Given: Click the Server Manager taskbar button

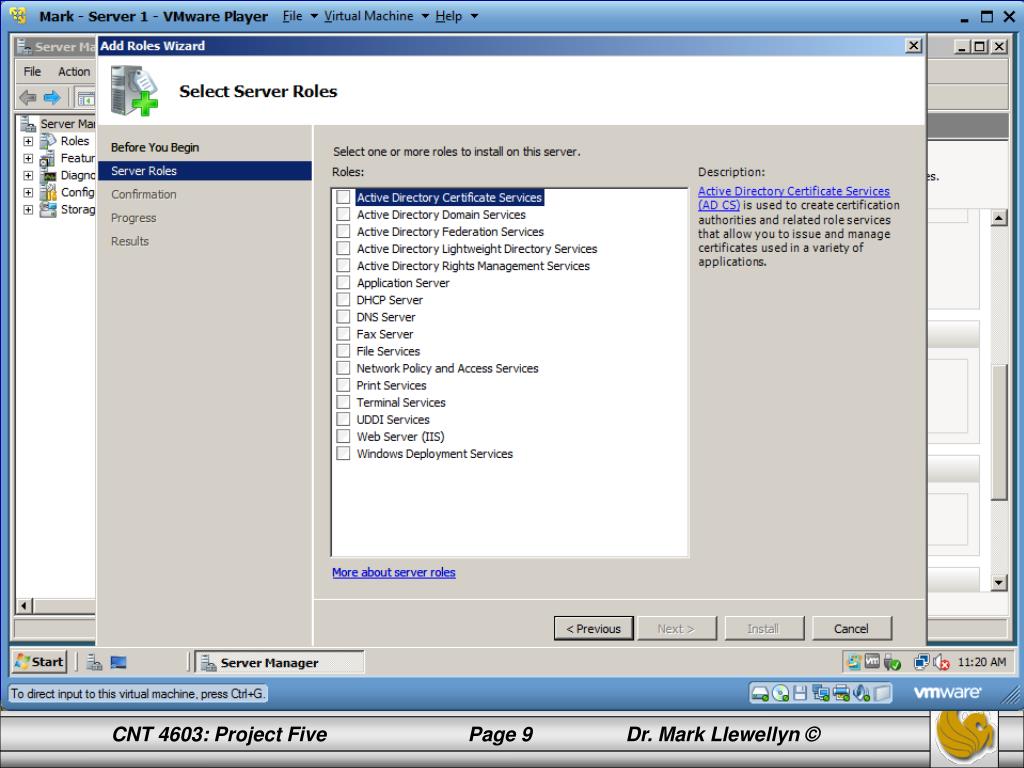Looking at the screenshot, I should click(x=280, y=663).
